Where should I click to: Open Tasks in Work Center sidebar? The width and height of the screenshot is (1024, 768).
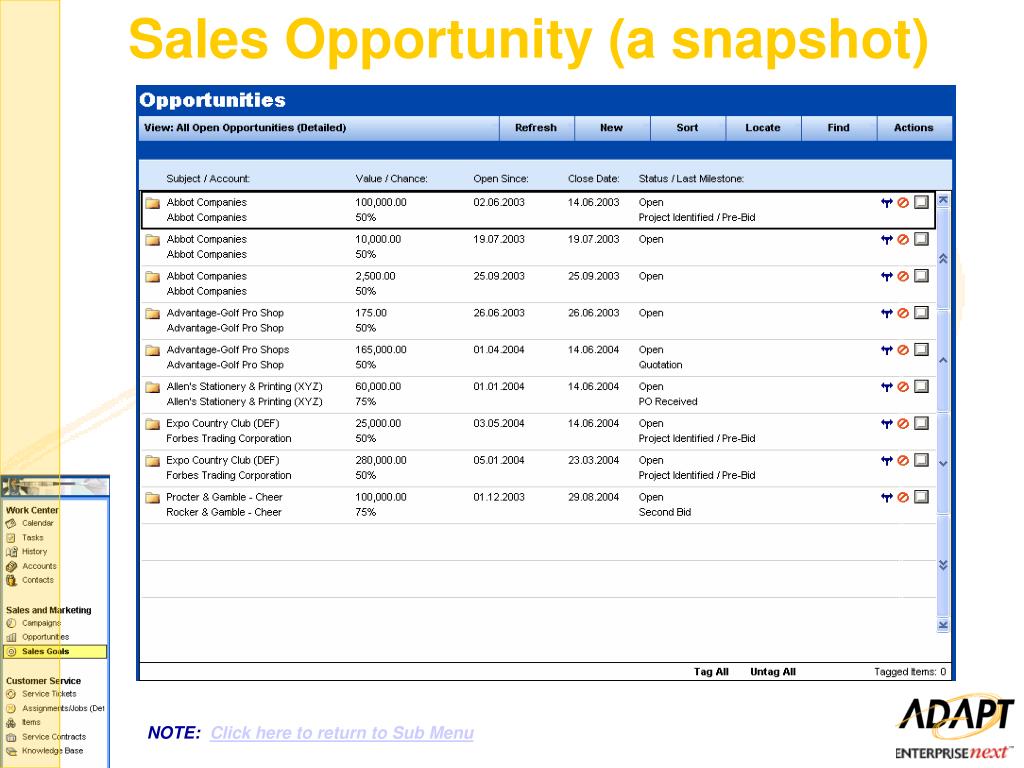33,537
